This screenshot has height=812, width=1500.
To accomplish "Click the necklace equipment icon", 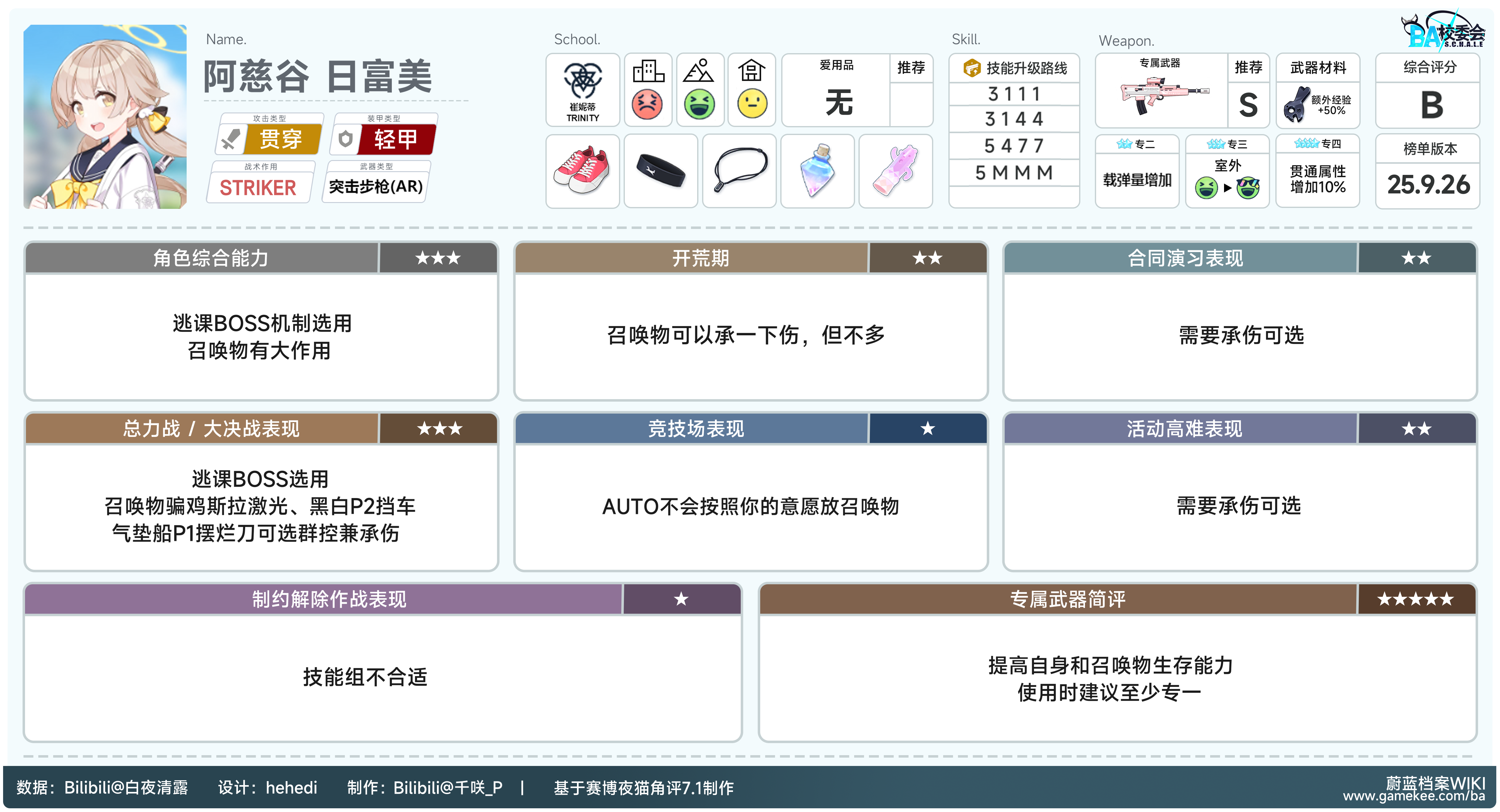I will tap(739, 171).
